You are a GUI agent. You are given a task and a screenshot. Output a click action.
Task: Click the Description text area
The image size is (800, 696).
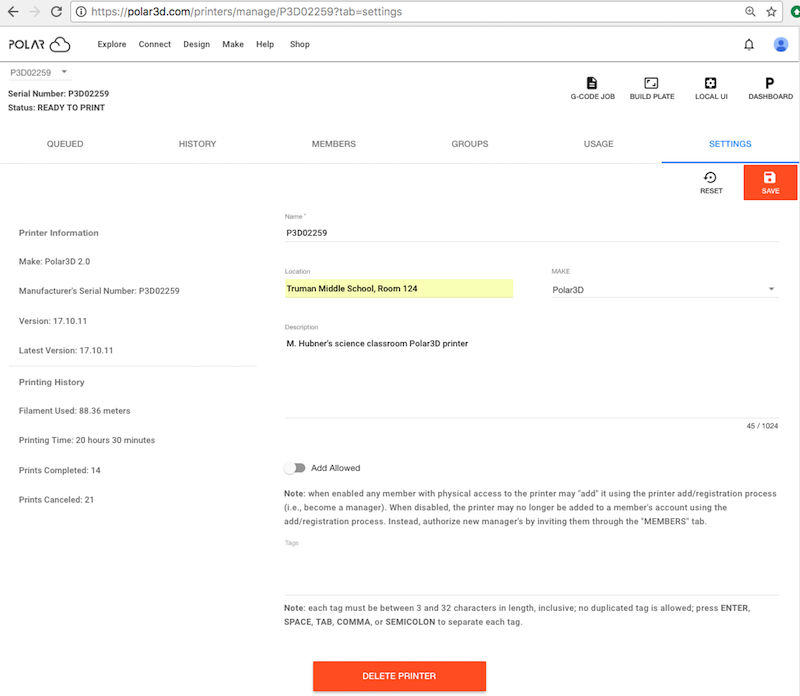point(532,377)
